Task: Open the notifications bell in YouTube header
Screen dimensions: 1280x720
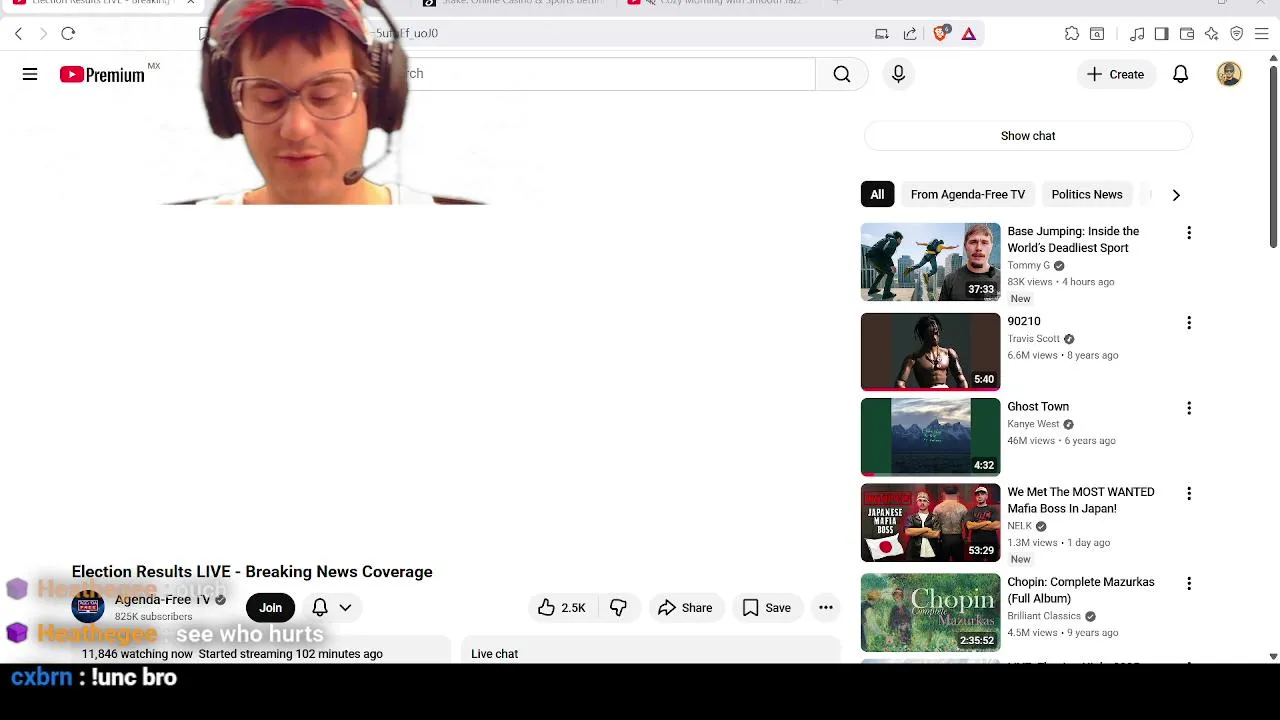Action: (x=1181, y=74)
